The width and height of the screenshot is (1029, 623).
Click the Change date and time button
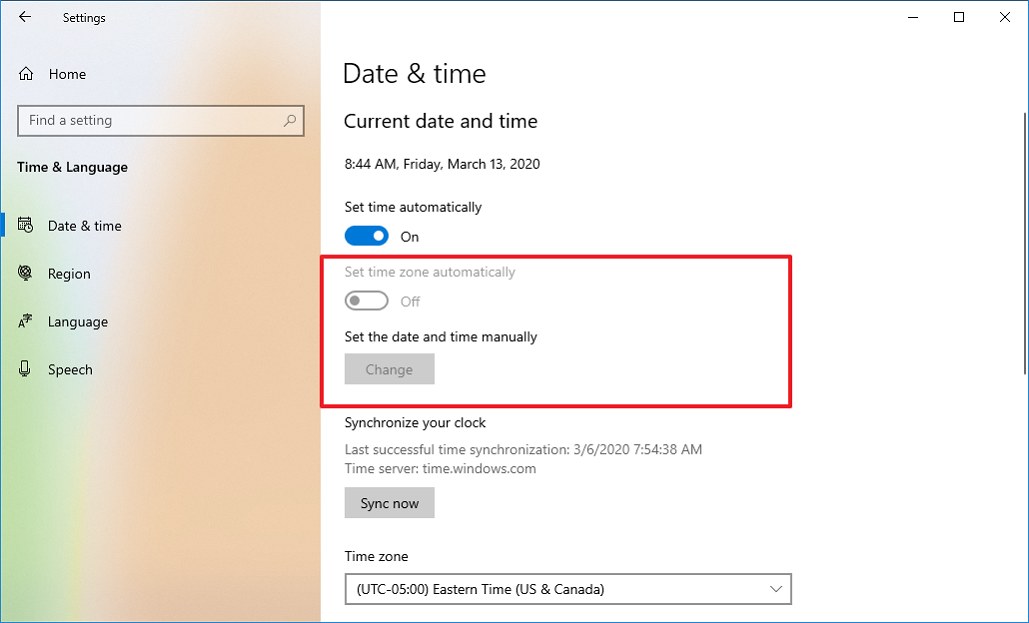tap(389, 369)
